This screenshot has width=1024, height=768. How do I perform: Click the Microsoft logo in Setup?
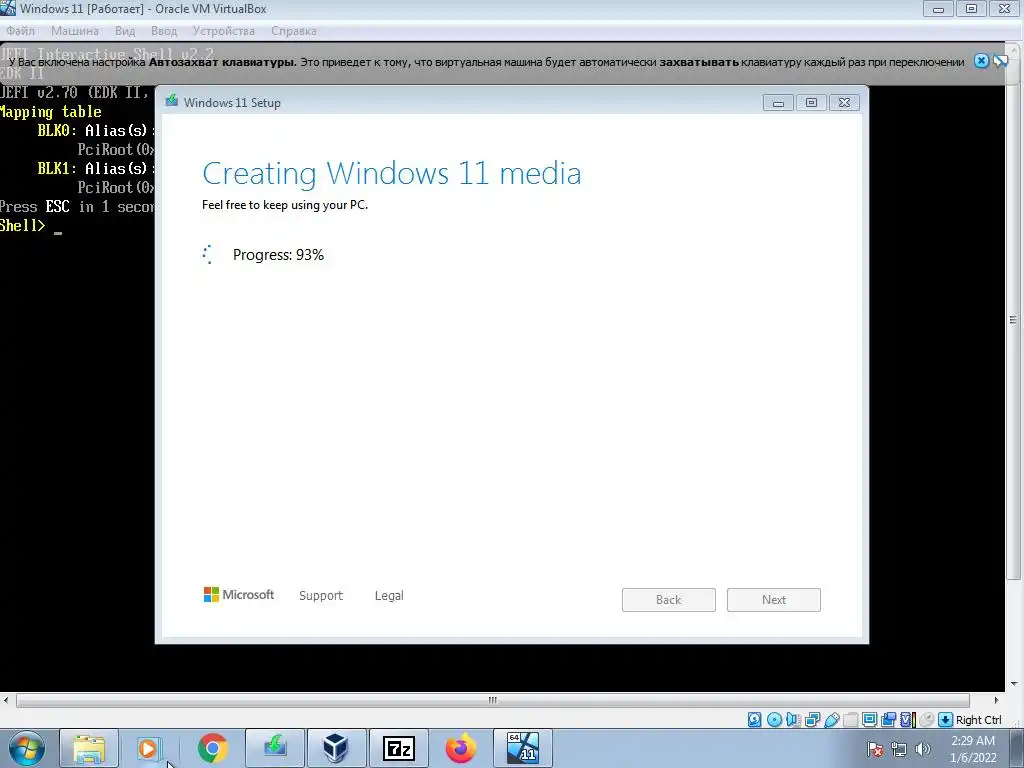click(x=239, y=594)
